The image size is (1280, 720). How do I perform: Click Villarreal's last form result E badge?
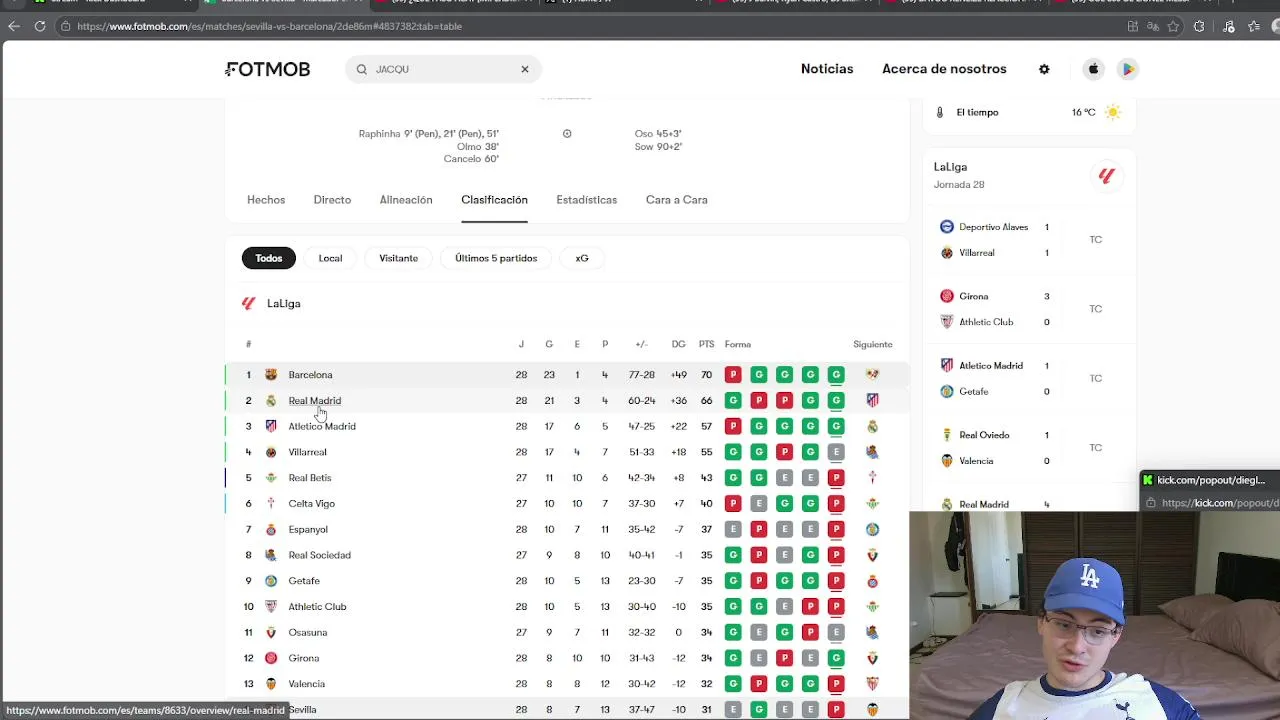point(836,452)
